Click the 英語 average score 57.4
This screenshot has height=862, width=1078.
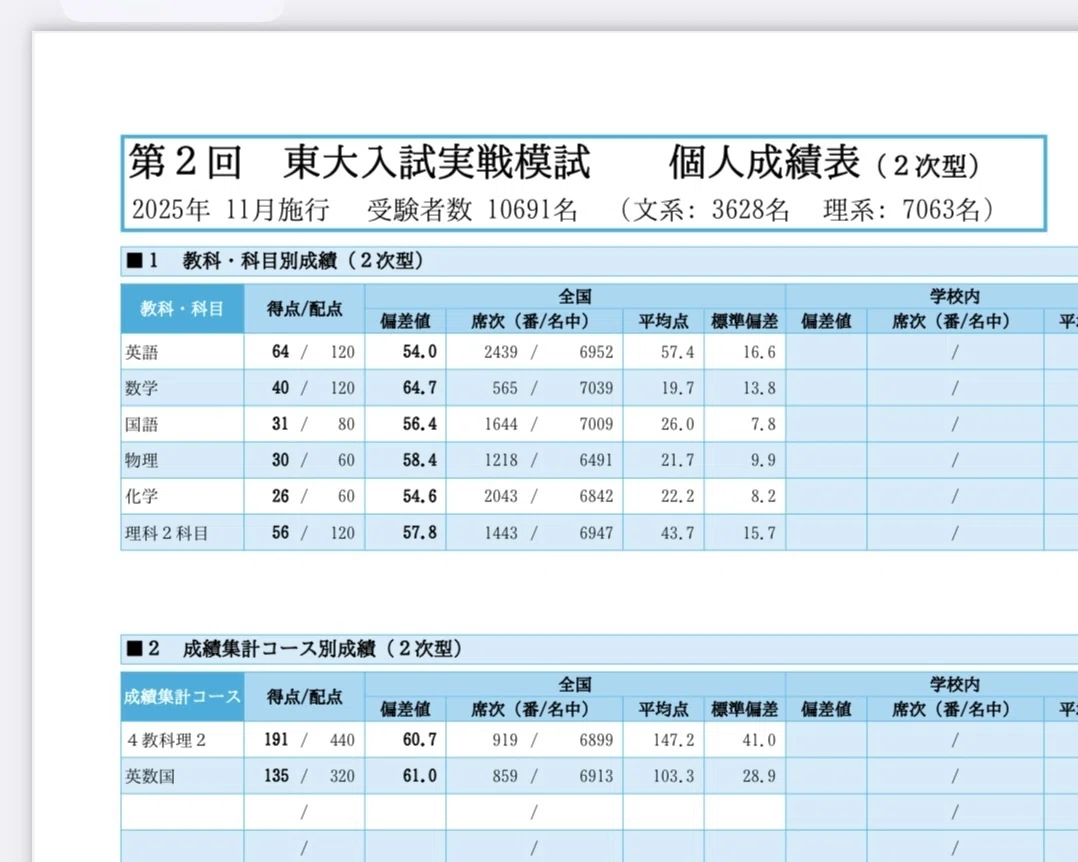[x=678, y=352]
